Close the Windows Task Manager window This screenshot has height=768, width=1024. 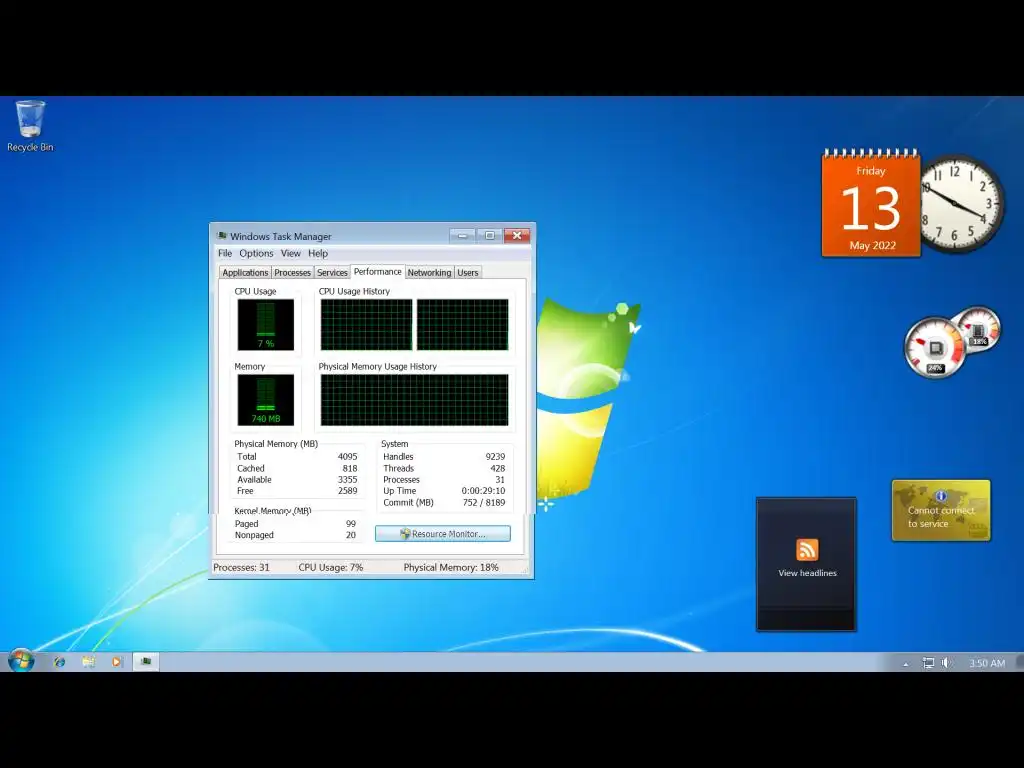pos(517,235)
